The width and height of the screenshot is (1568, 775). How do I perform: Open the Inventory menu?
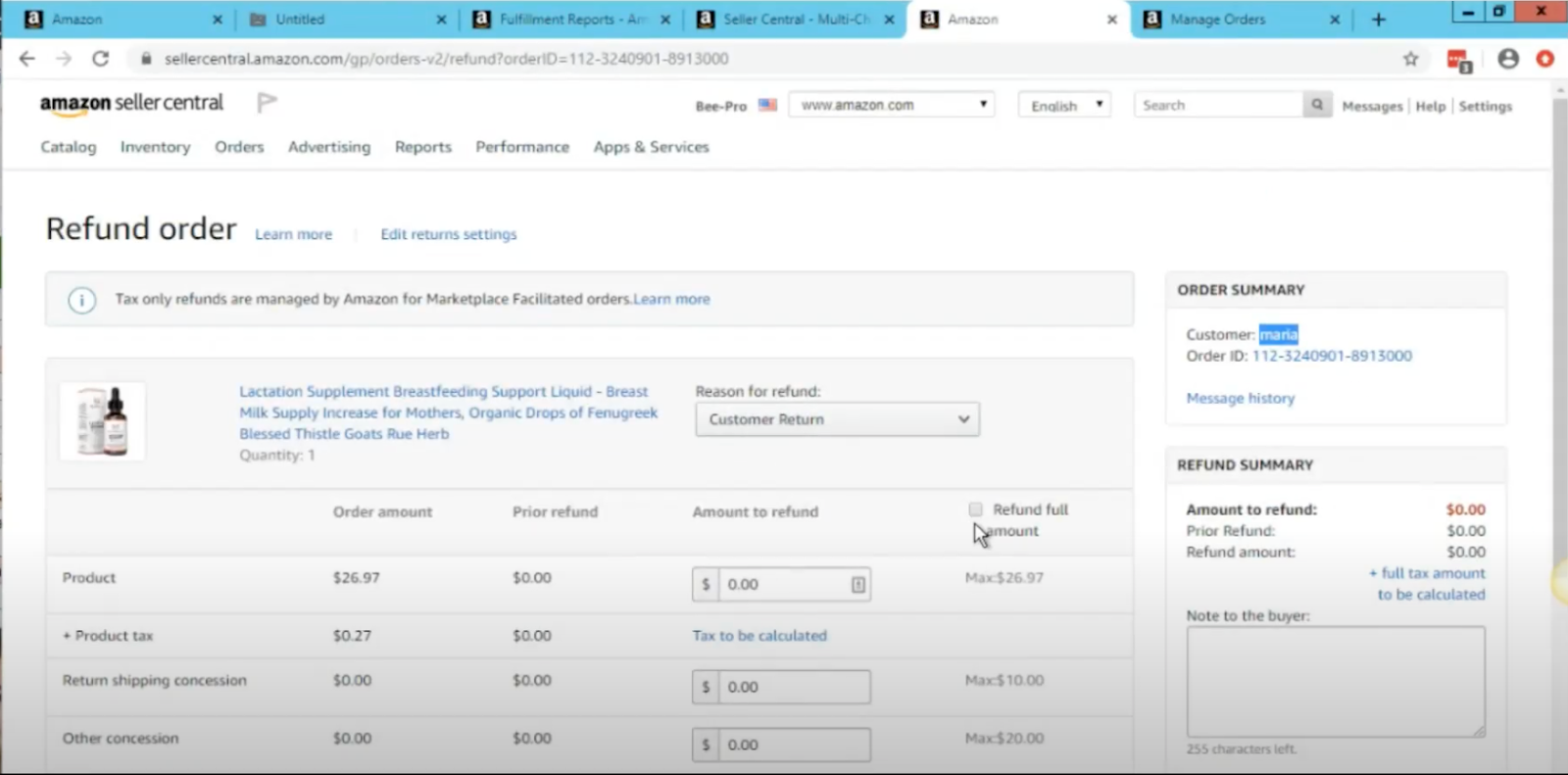coord(155,147)
